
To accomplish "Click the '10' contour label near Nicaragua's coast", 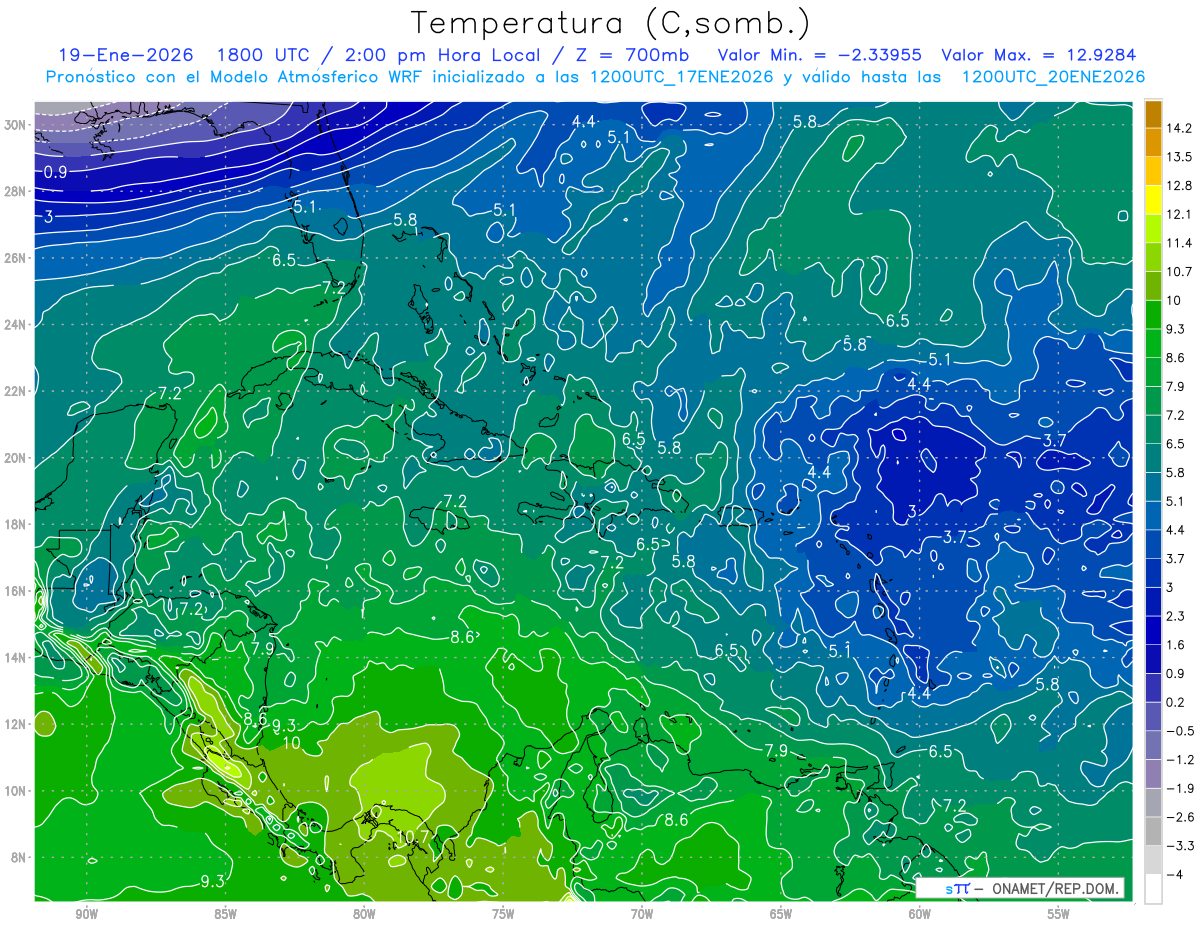I will [291, 743].
